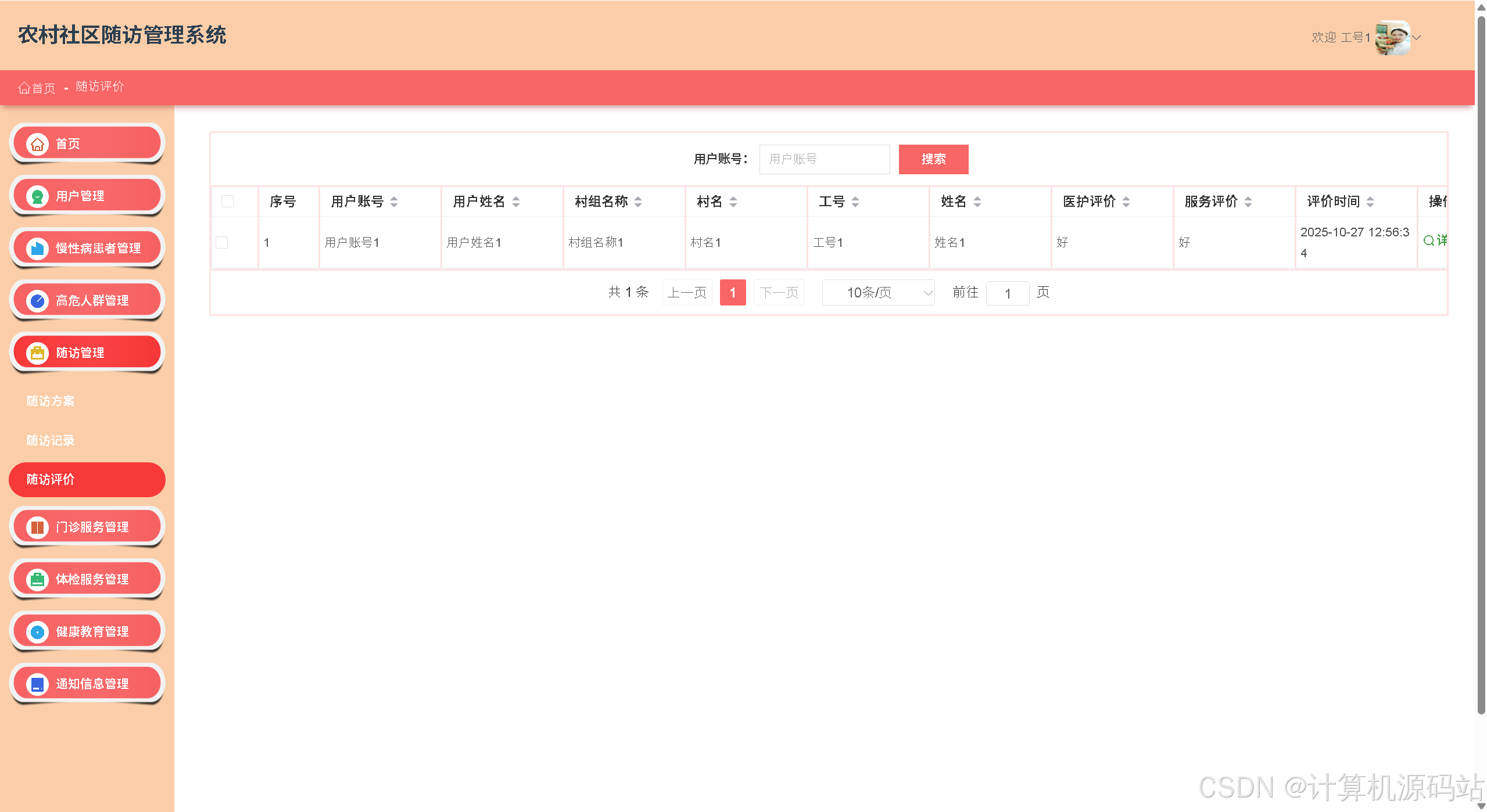Sort by 村名 column arrows
Screen dimensions: 1487x812
tap(733, 202)
